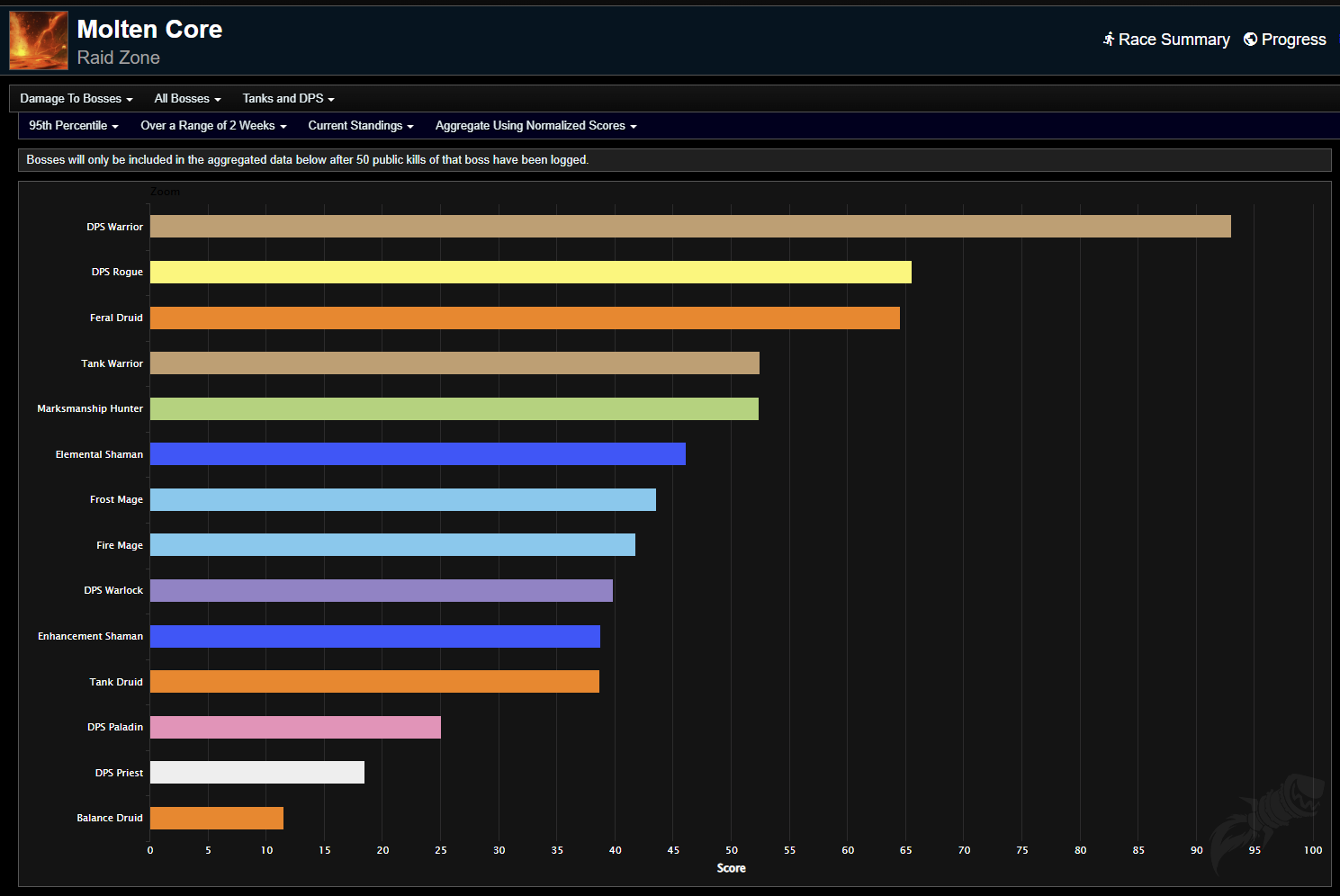Click the Molten Core zone thumbnail image

(39, 40)
